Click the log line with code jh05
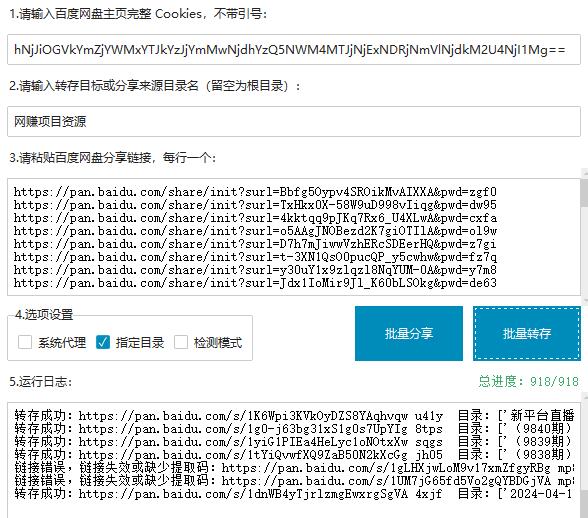This screenshot has height=518, width=588. [294, 455]
